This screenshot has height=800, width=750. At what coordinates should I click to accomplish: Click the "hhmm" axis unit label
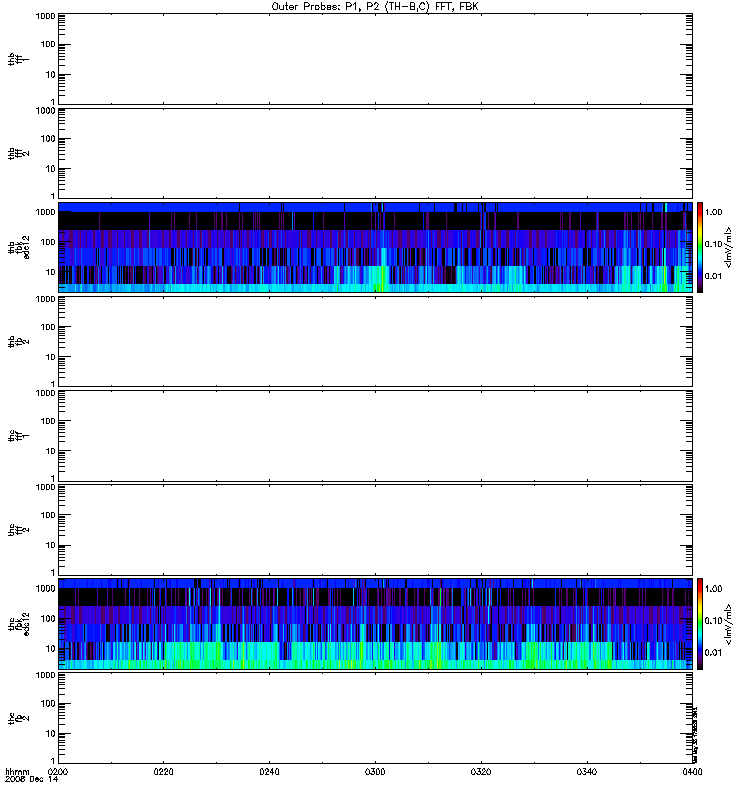(17, 771)
